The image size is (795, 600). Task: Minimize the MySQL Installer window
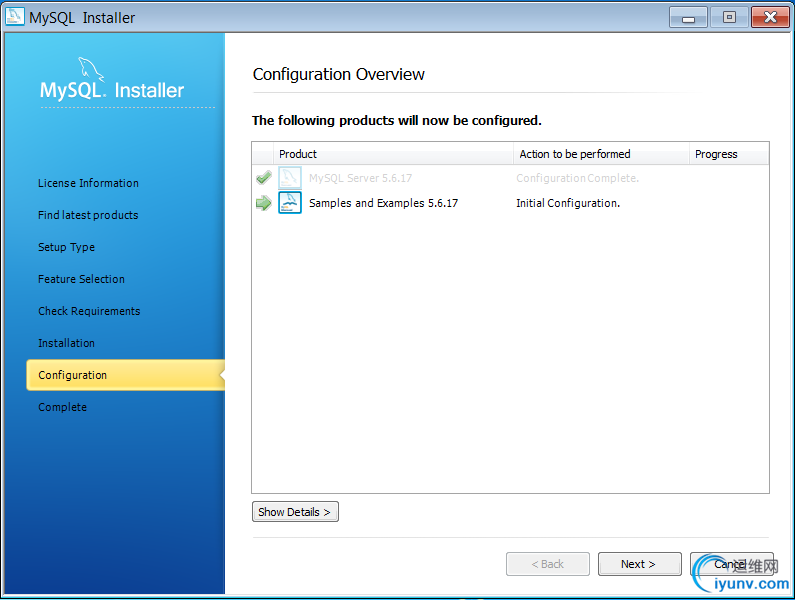click(688, 17)
